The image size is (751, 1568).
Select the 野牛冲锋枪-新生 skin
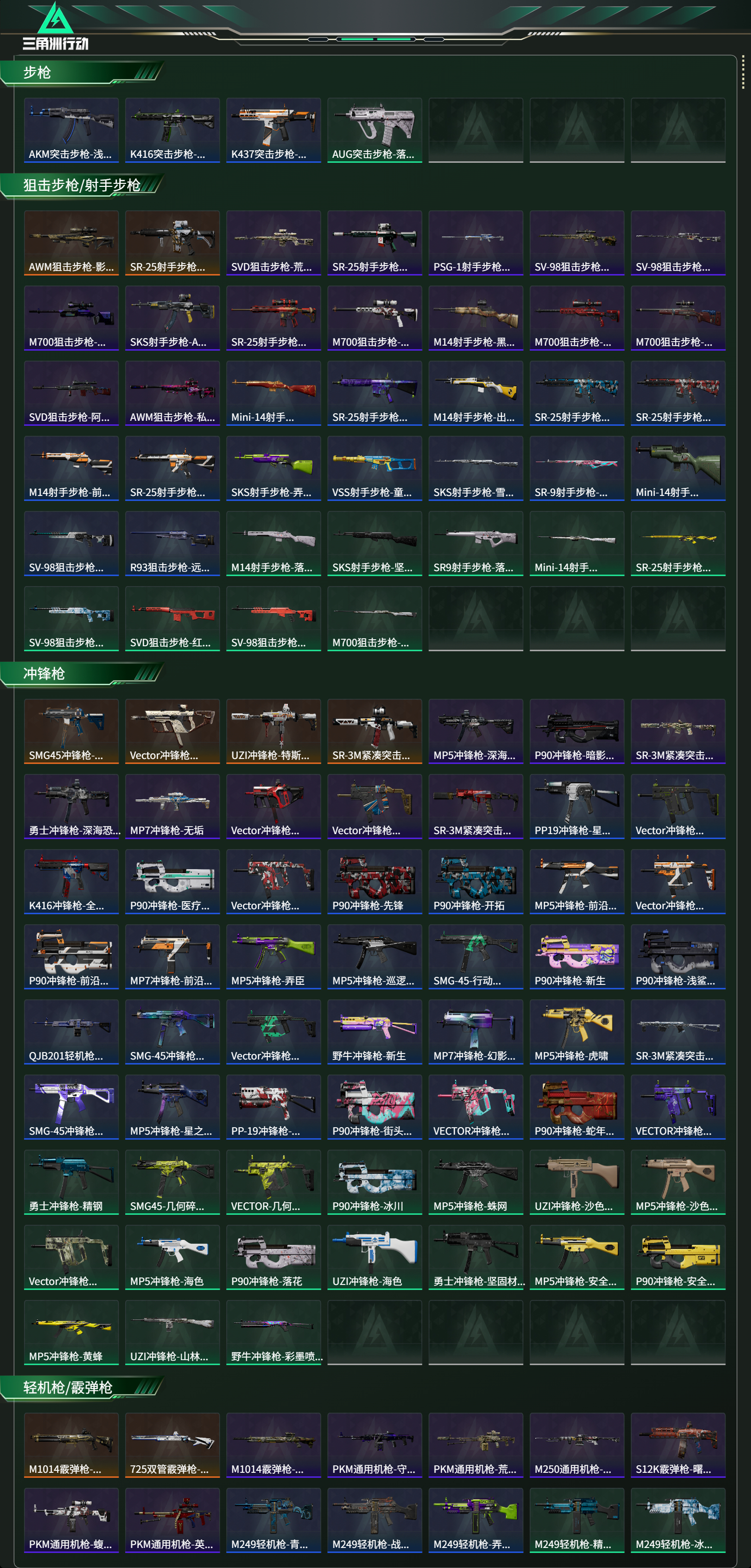(x=374, y=1032)
